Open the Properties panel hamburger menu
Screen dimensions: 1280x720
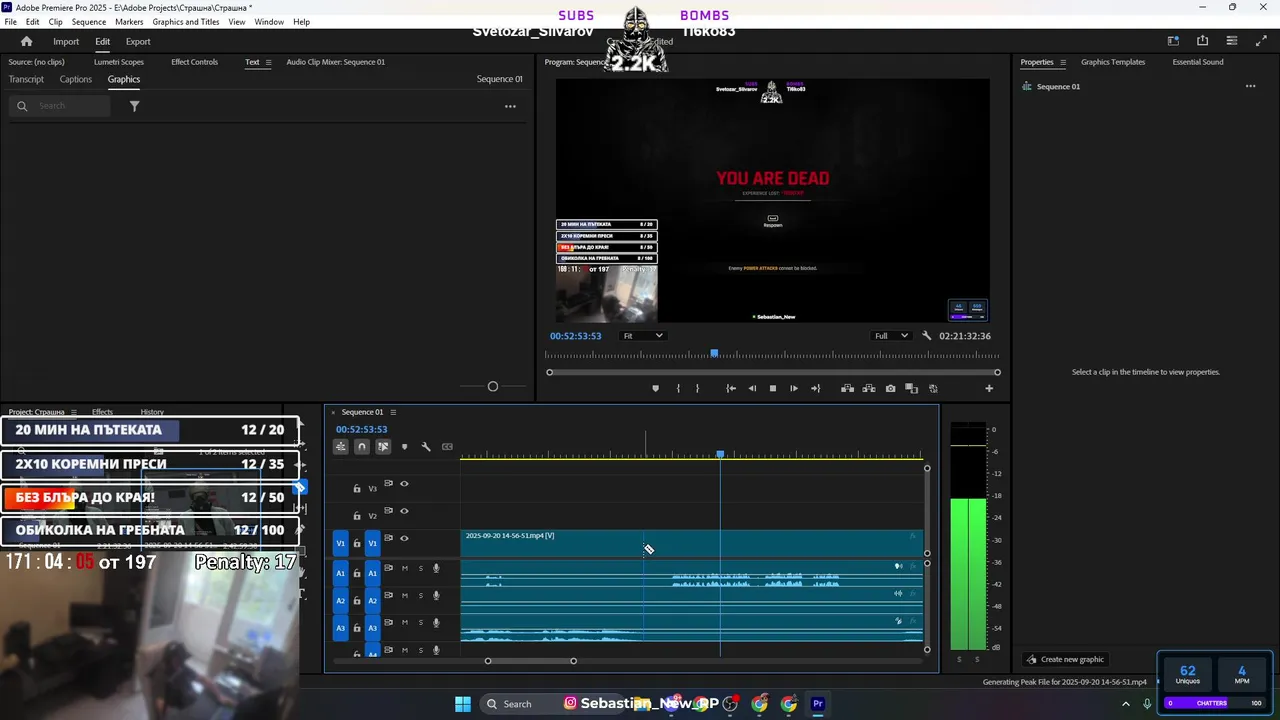pyautogui.click(x=1062, y=62)
